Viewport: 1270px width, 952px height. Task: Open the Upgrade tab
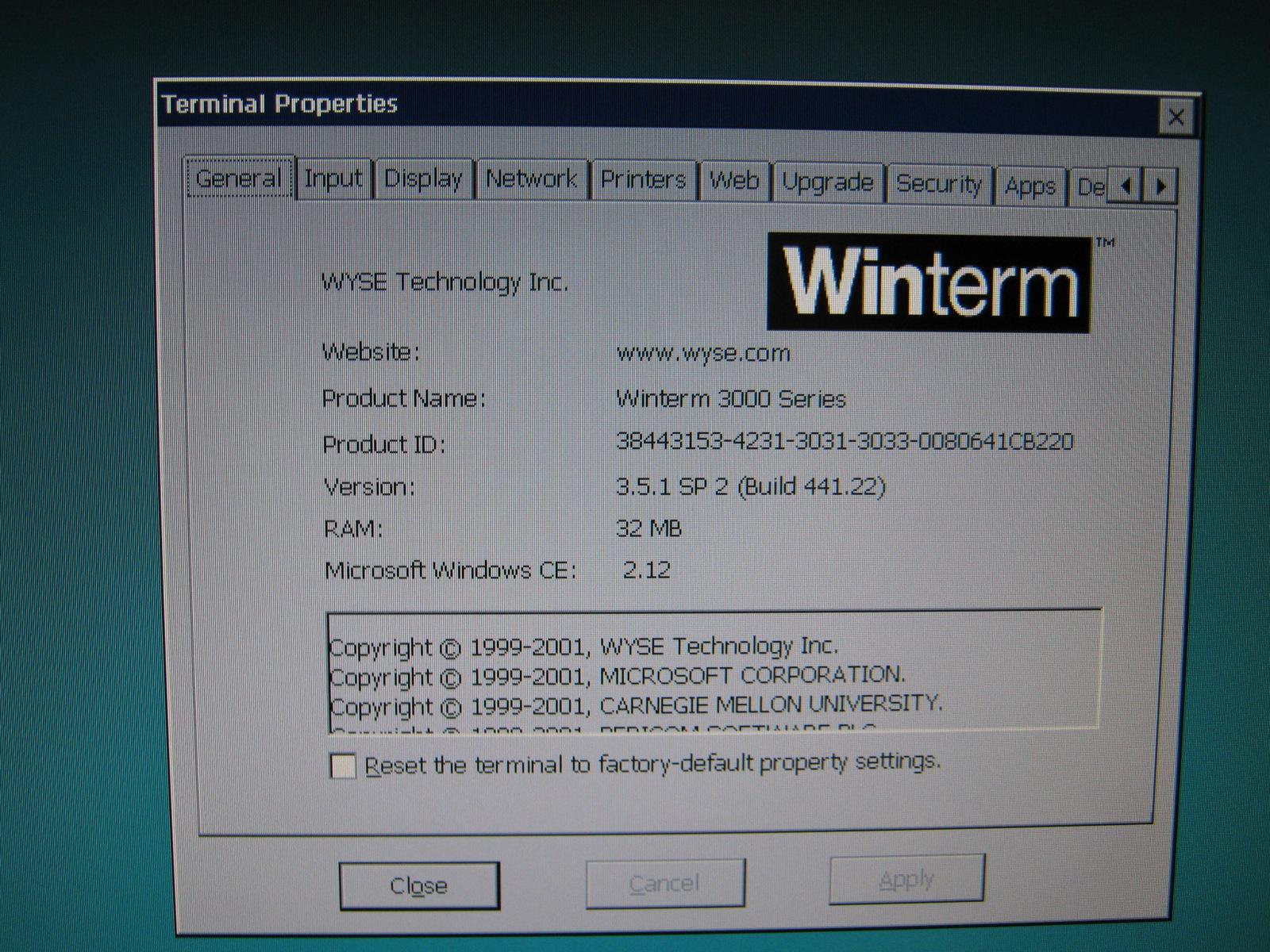(x=828, y=183)
